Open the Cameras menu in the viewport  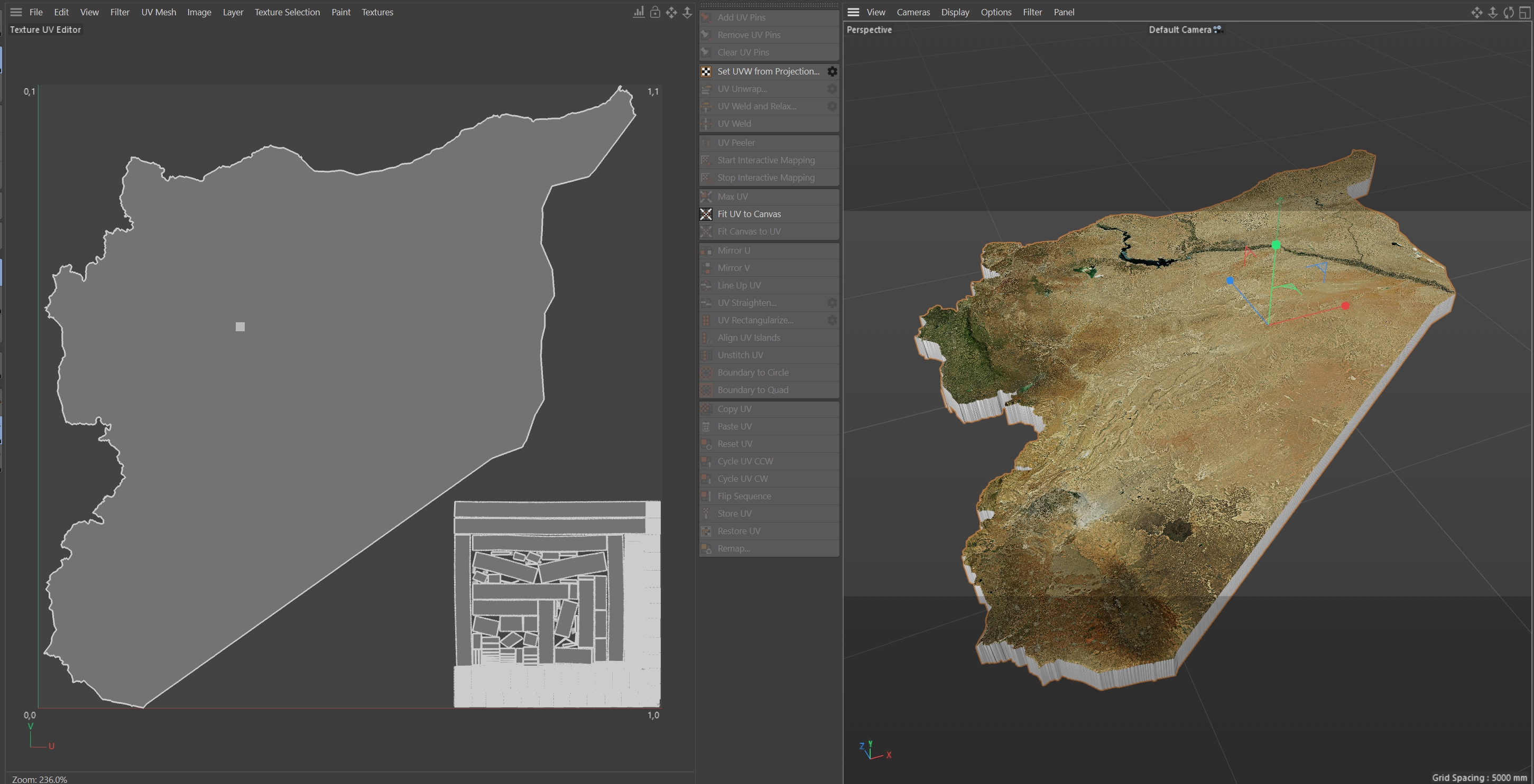[913, 12]
